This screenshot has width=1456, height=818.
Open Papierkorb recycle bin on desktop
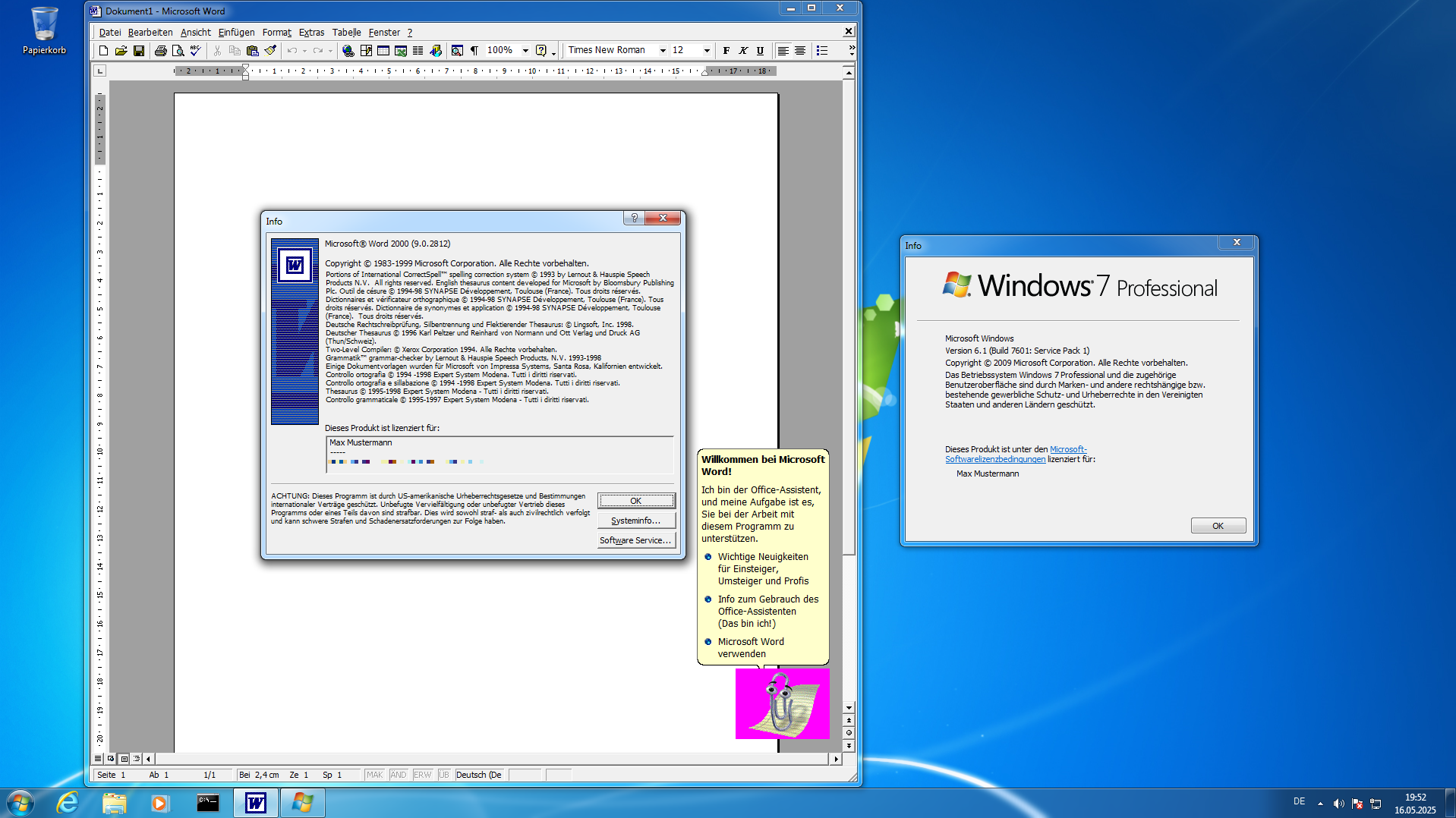(44, 30)
